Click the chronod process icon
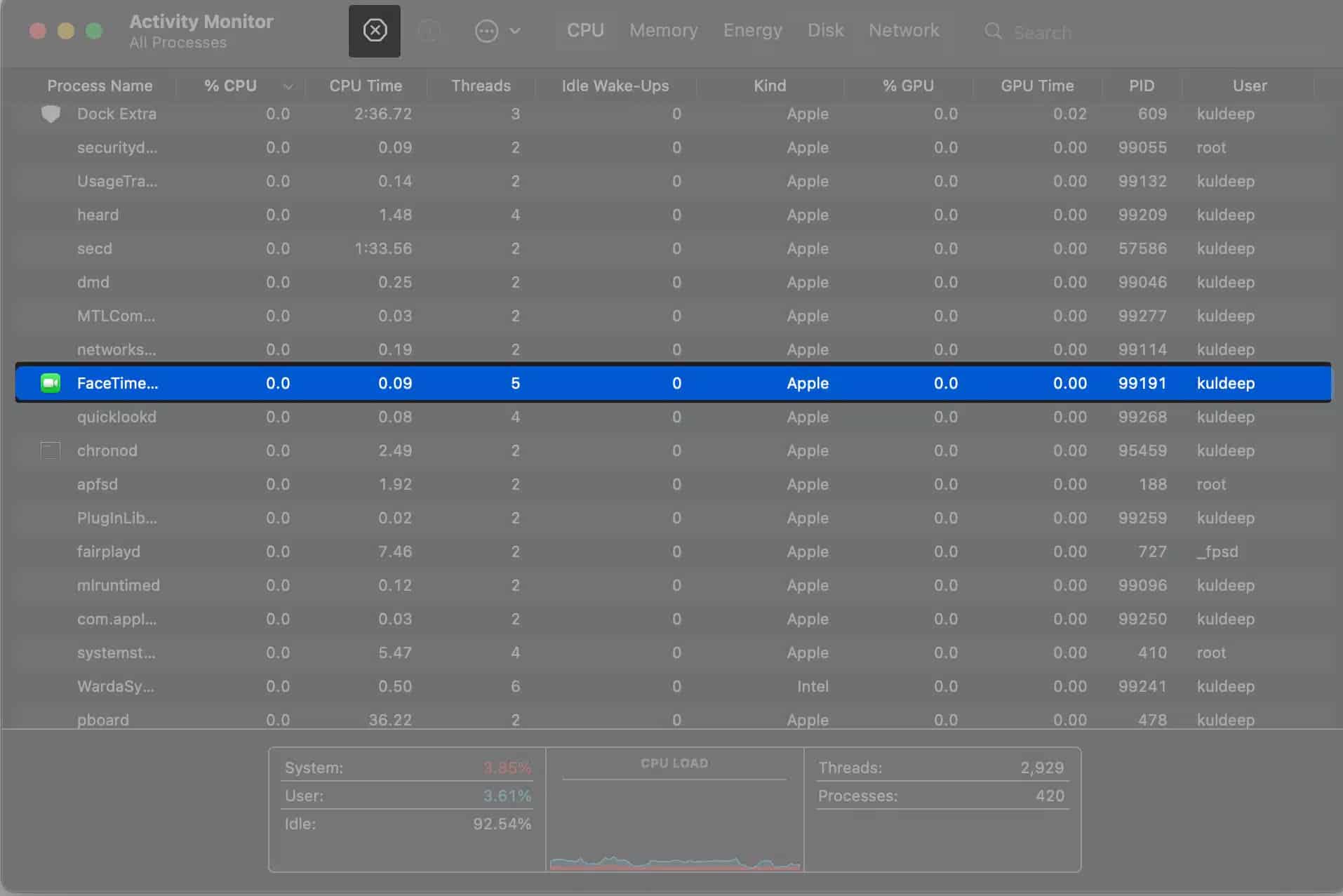The image size is (1343, 896). tap(51, 450)
